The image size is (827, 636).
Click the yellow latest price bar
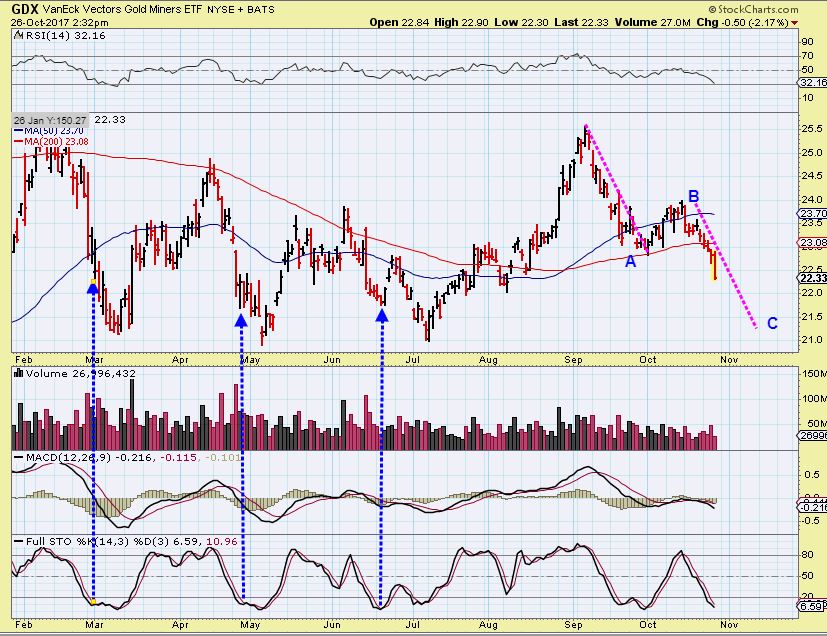click(x=715, y=266)
